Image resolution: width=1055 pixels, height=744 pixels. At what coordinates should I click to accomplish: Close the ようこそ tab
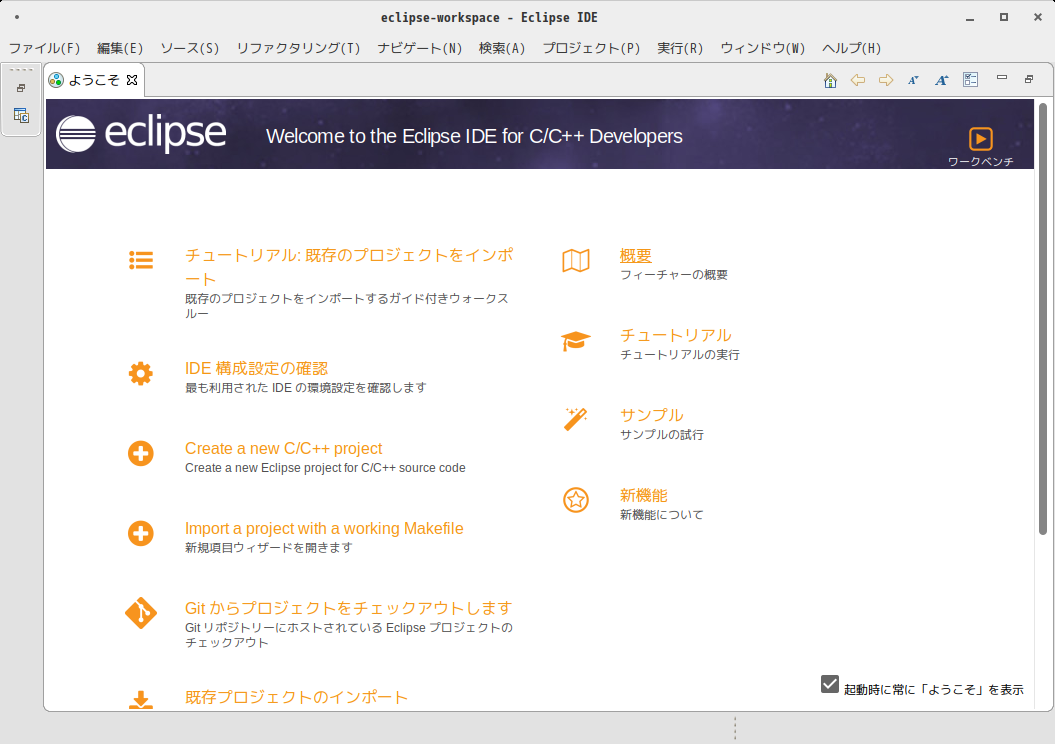132,80
